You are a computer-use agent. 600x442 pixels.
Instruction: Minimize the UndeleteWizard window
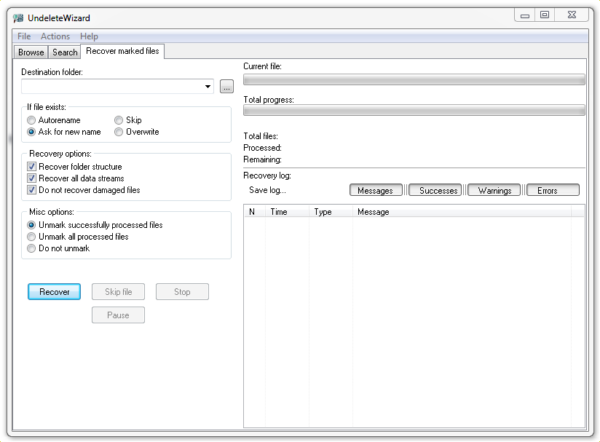[525, 15]
